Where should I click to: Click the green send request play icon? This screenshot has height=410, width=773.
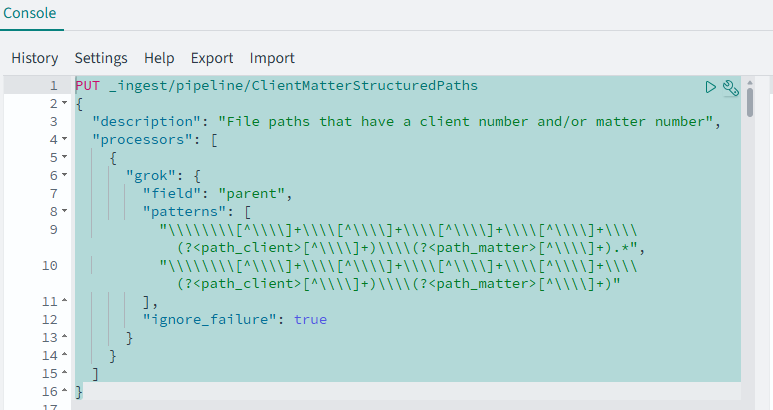711,87
